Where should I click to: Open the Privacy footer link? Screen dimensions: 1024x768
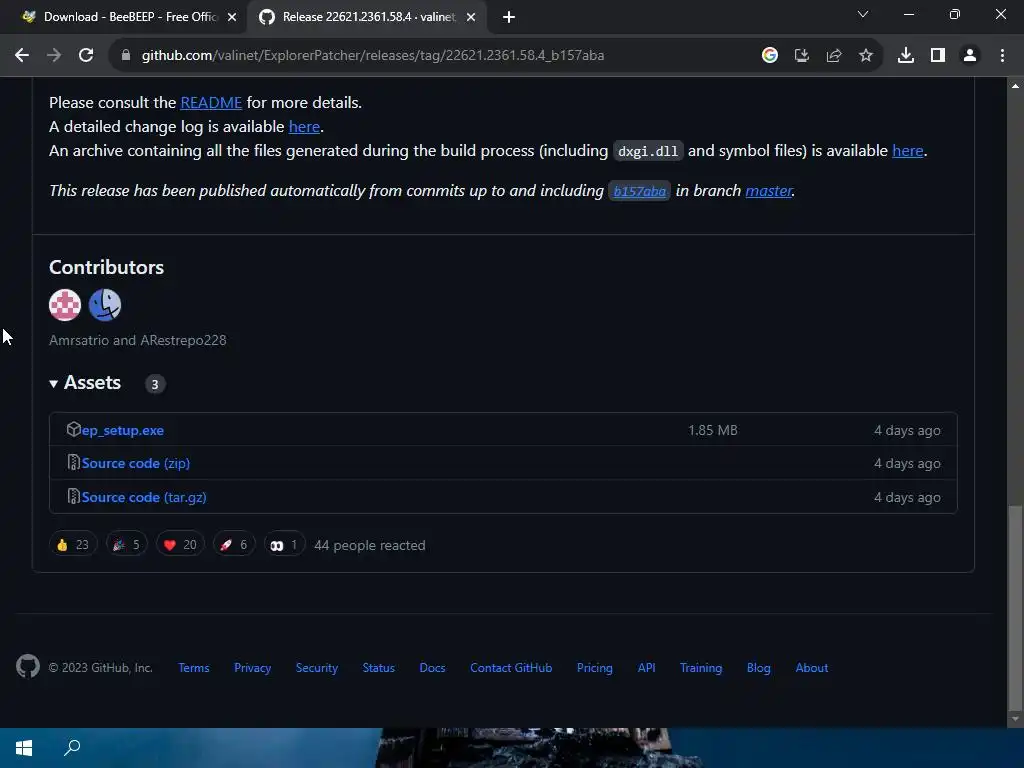253,668
